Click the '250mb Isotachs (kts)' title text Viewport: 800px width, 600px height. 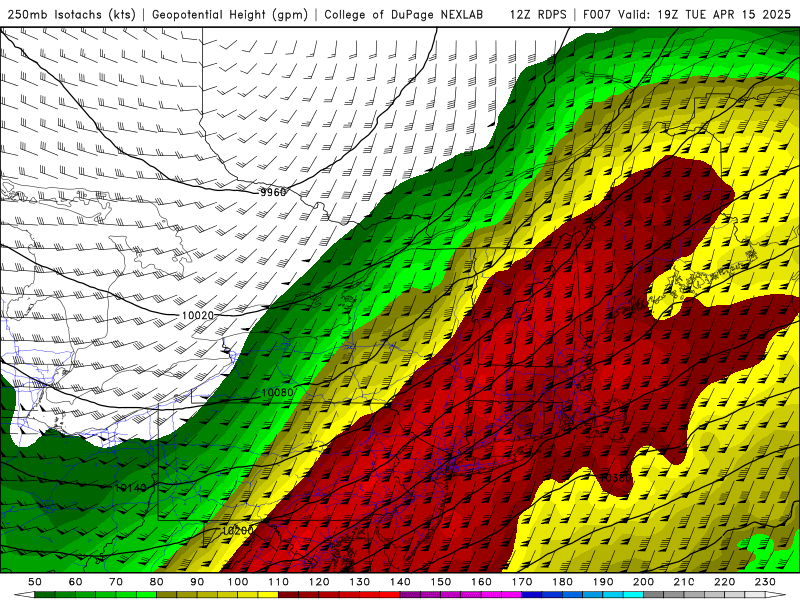[71, 15]
